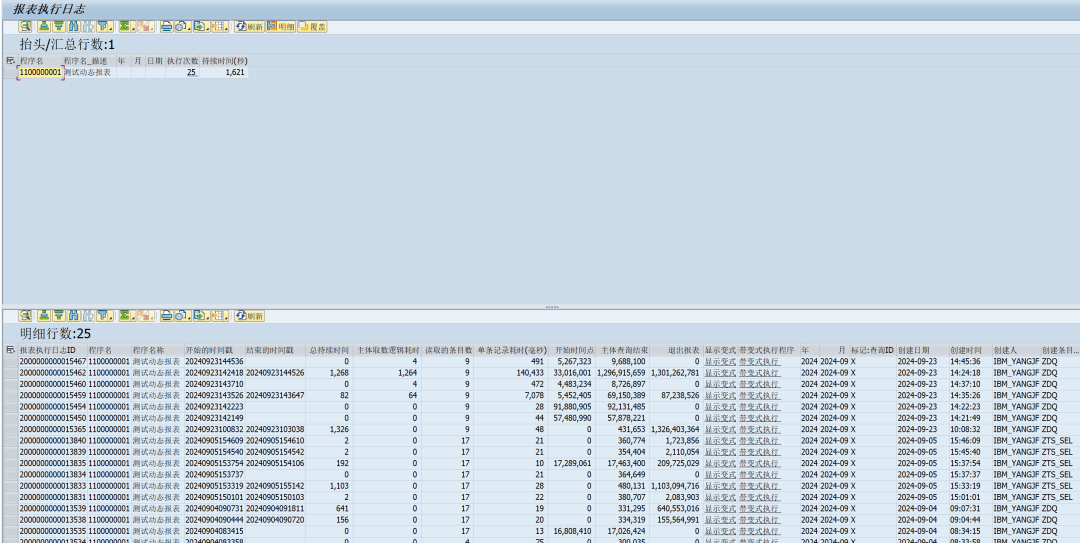
Task: Select all rows in the header summary grid
Action: coord(10,61)
